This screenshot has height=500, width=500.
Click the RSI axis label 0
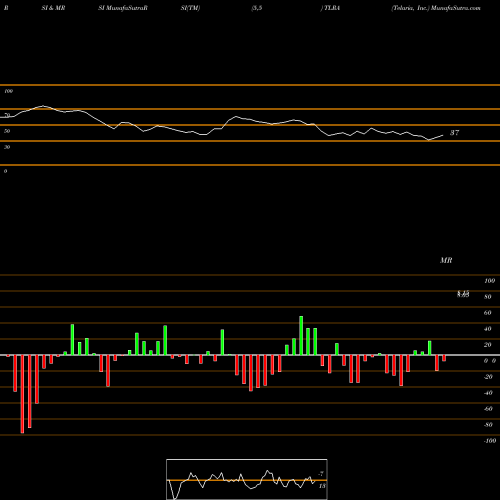5,171
